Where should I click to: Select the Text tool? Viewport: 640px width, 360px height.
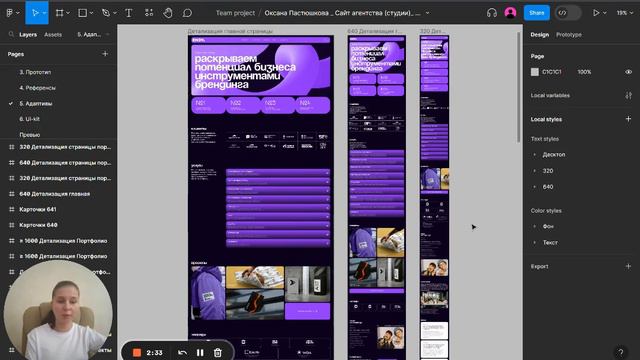pos(129,13)
